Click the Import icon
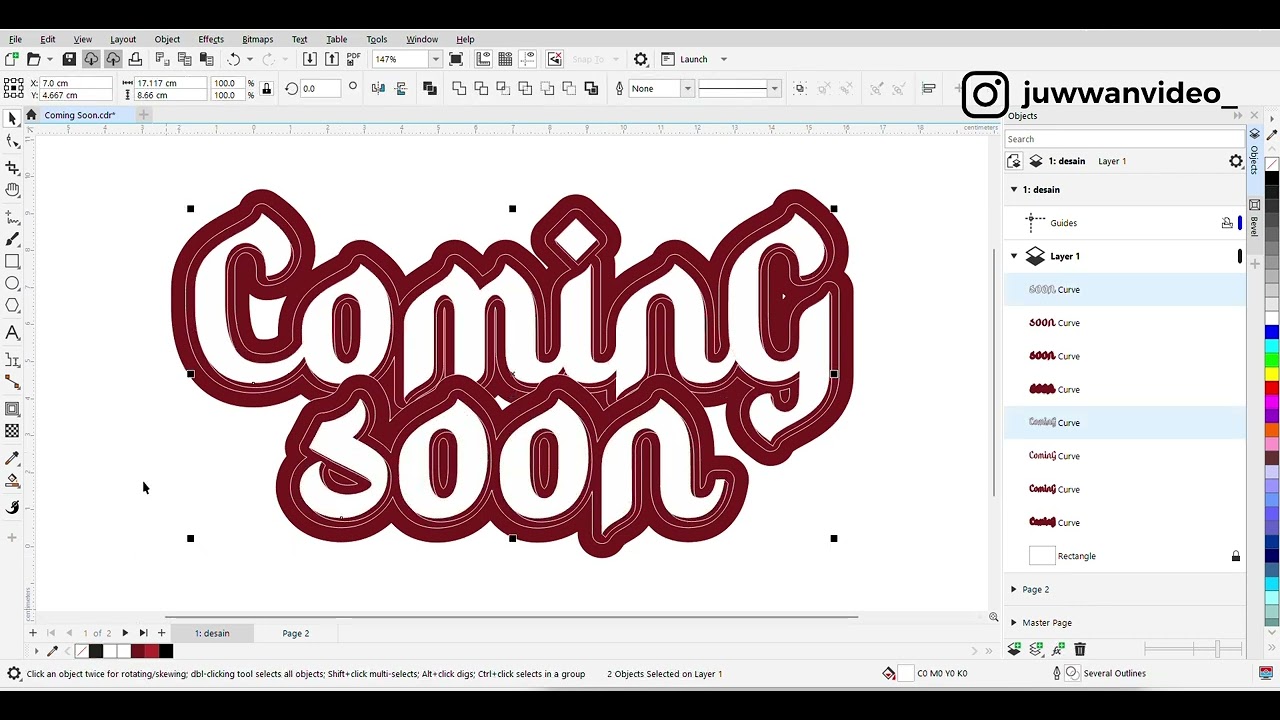This screenshot has height=720, width=1280. coord(310,60)
